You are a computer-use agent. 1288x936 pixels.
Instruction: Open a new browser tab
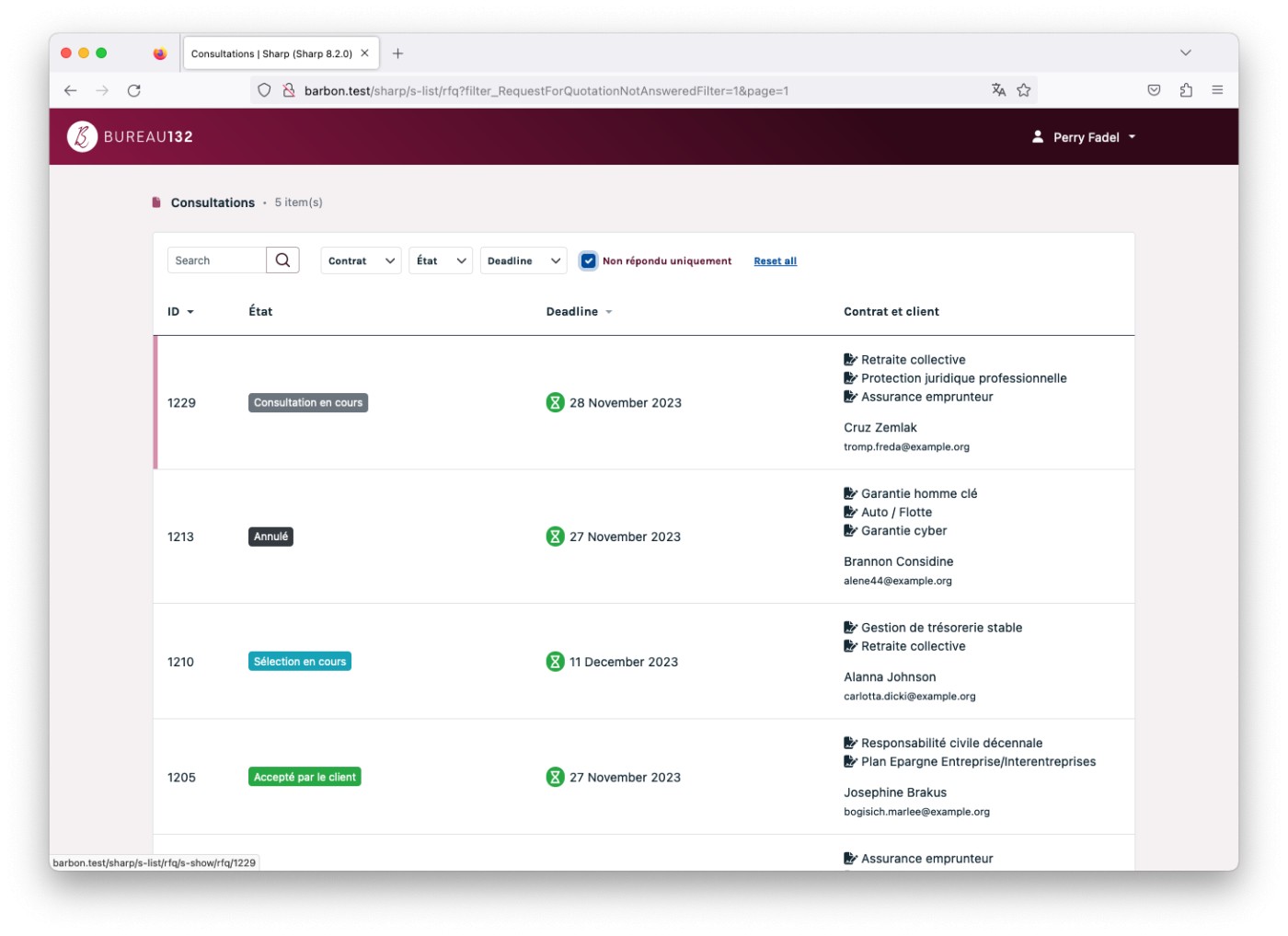coord(397,53)
